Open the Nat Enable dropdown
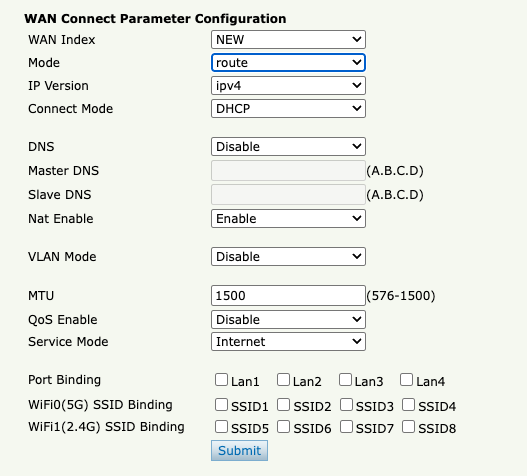This screenshot has height=476, width=527. [288, 219]
